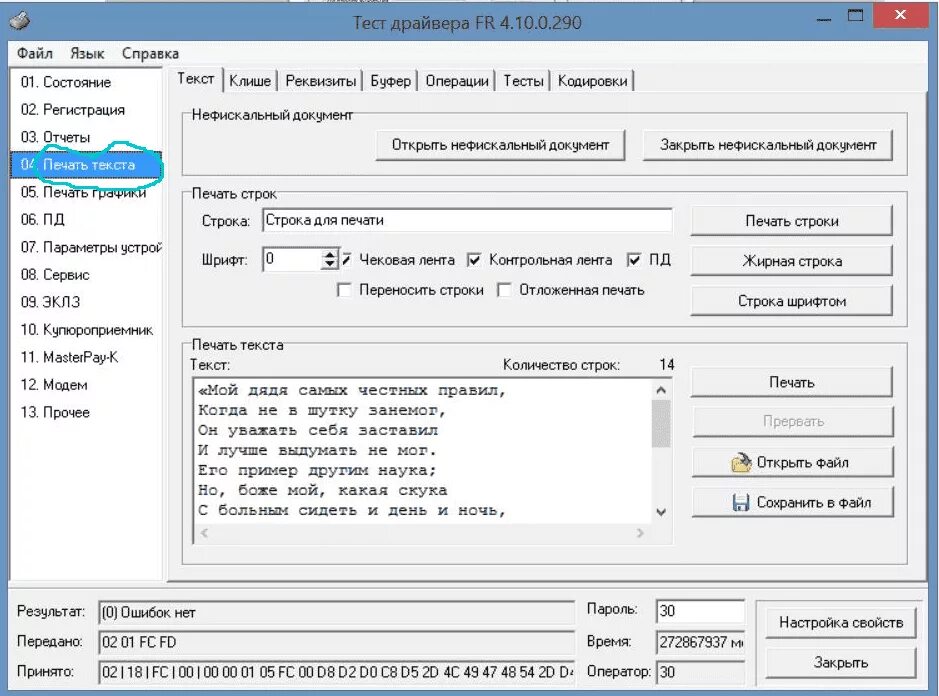
Task: Toggle the Контрольная лента checkbox
Action: click(x=474, y=259)
